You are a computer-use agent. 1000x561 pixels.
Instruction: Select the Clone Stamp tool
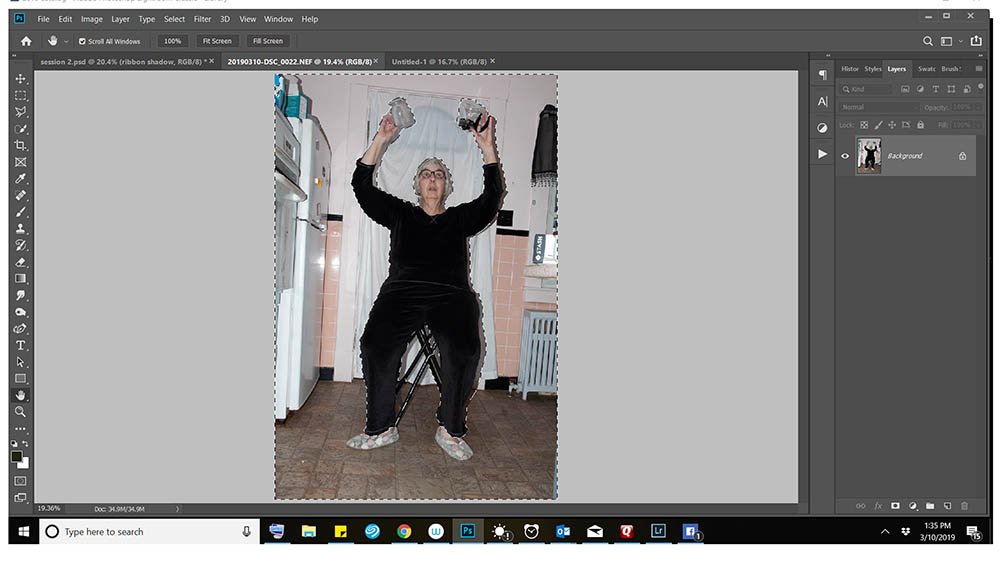click(20, 228)
